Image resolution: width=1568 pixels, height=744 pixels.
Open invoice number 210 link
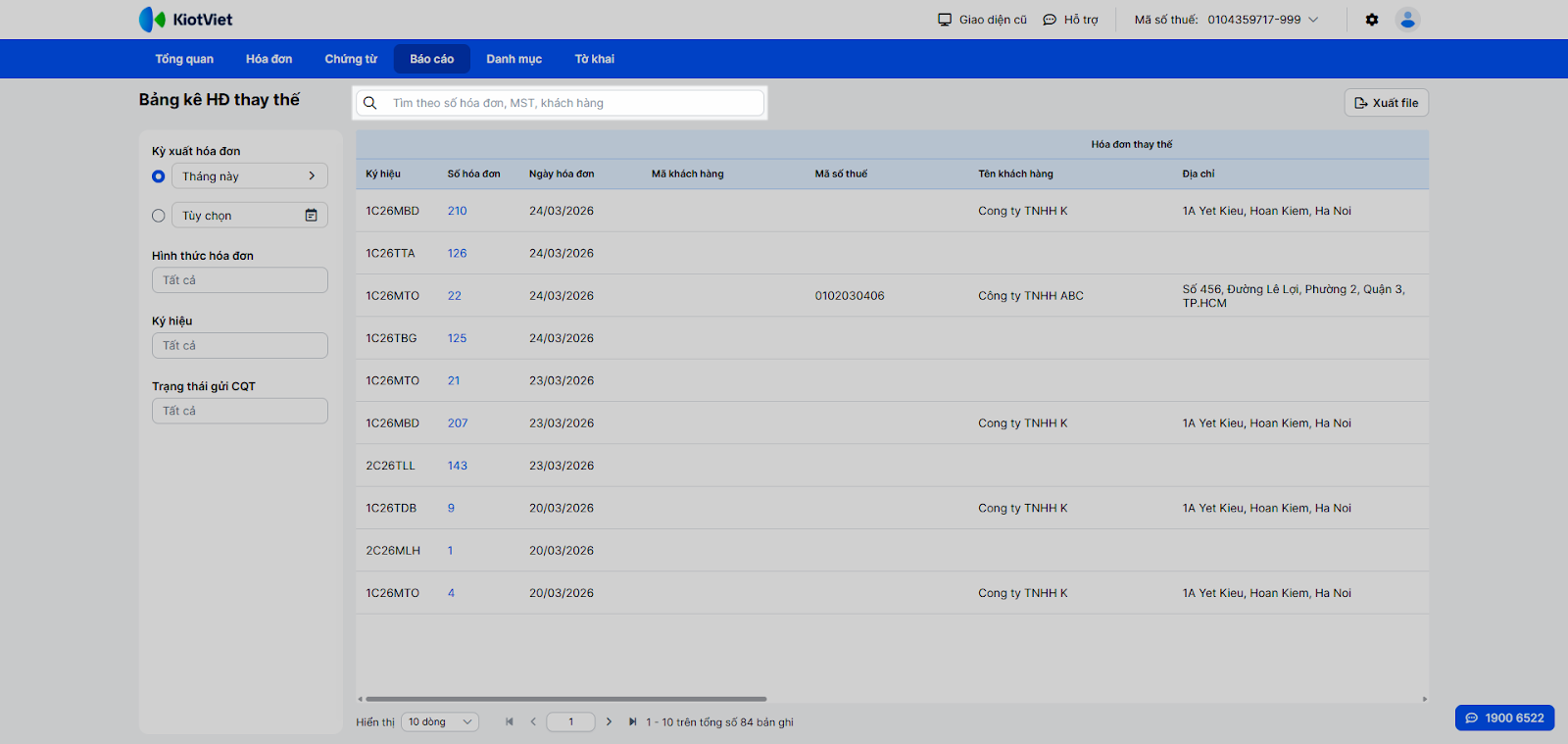click(457, 211)
